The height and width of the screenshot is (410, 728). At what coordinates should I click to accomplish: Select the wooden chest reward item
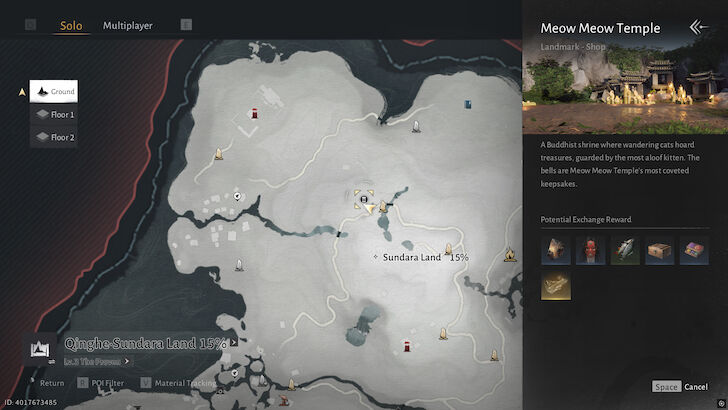click(660, 250)
